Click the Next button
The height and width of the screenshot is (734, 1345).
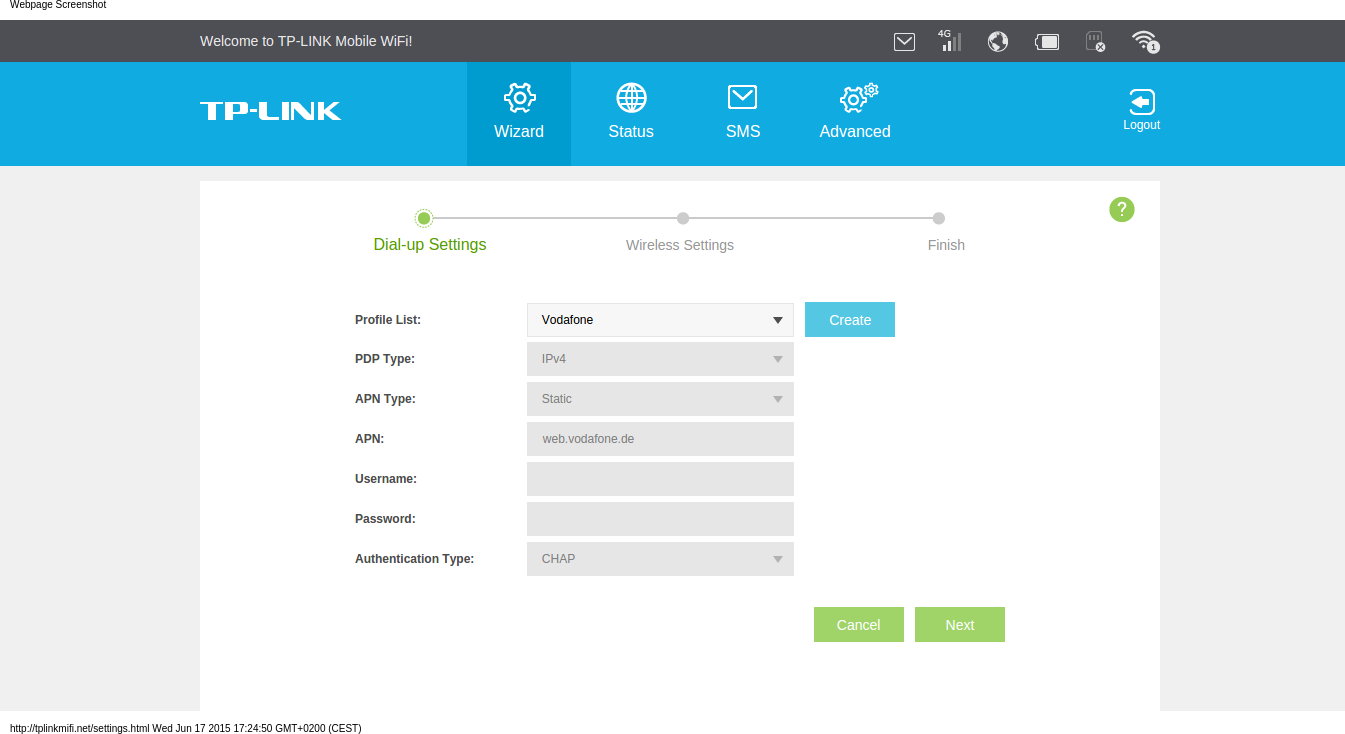959,624
